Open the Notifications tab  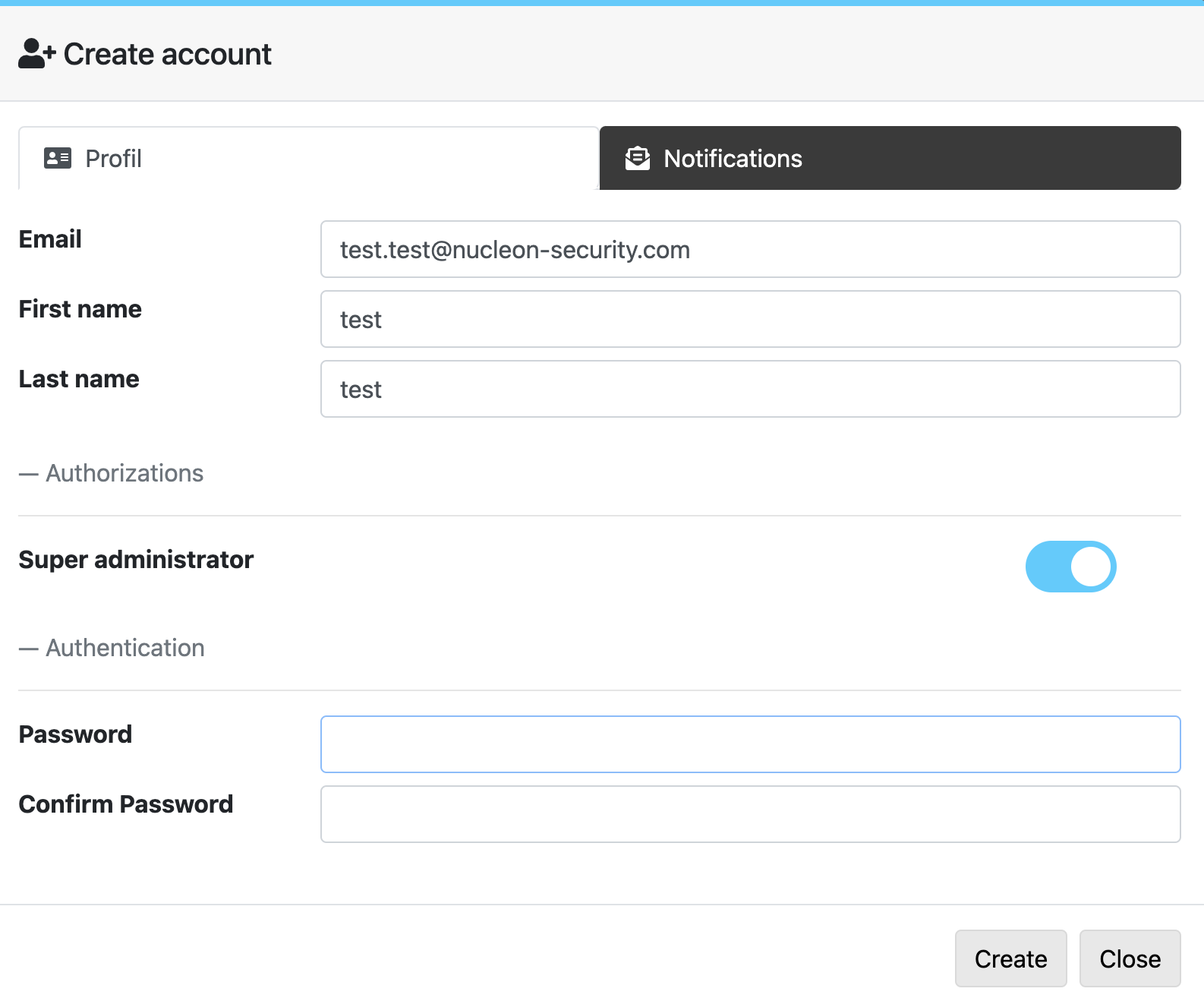[890, 158]
